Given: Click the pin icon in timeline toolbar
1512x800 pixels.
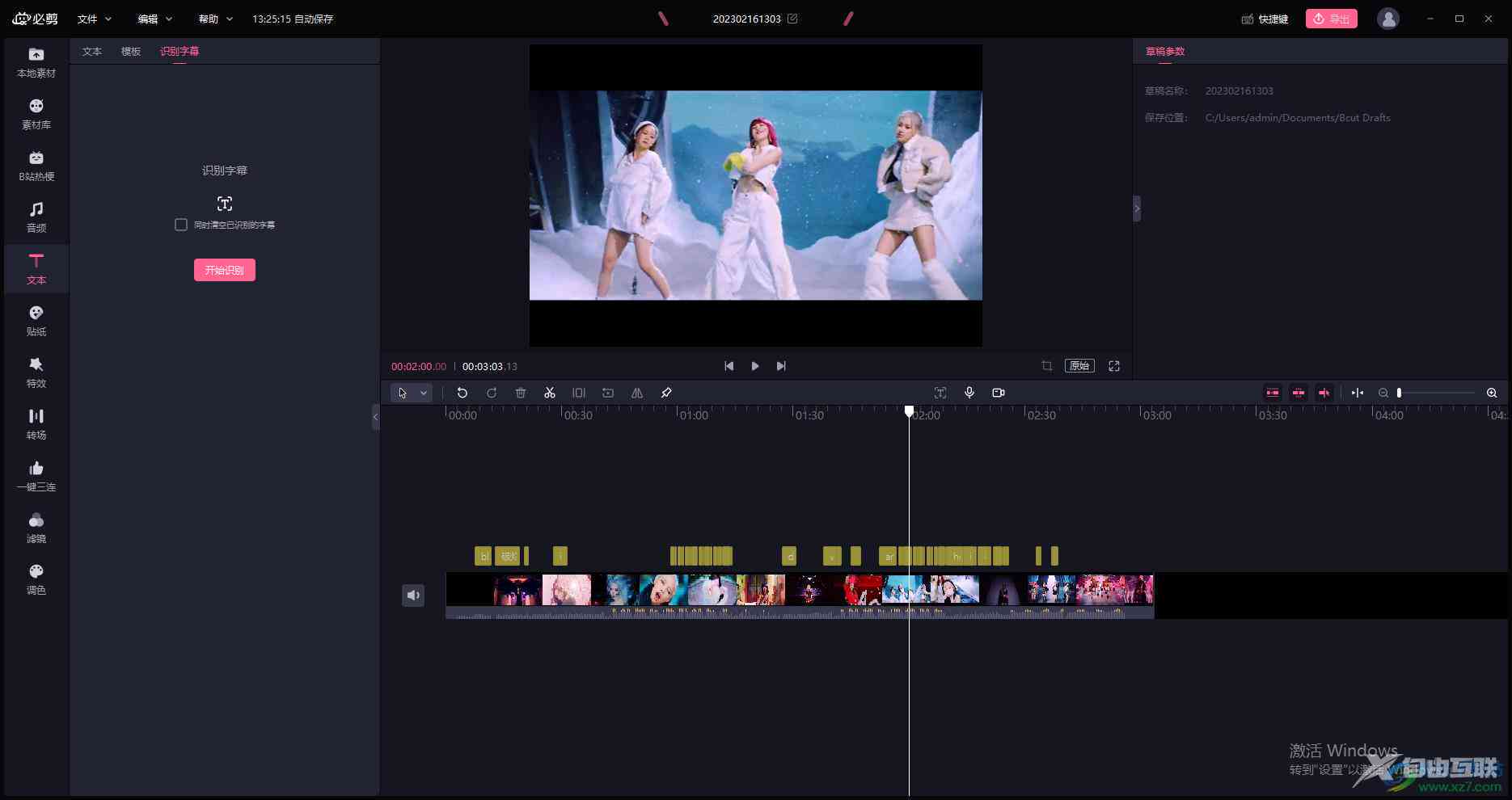Looking at the screenshot, I should click(x=666, y=393).
